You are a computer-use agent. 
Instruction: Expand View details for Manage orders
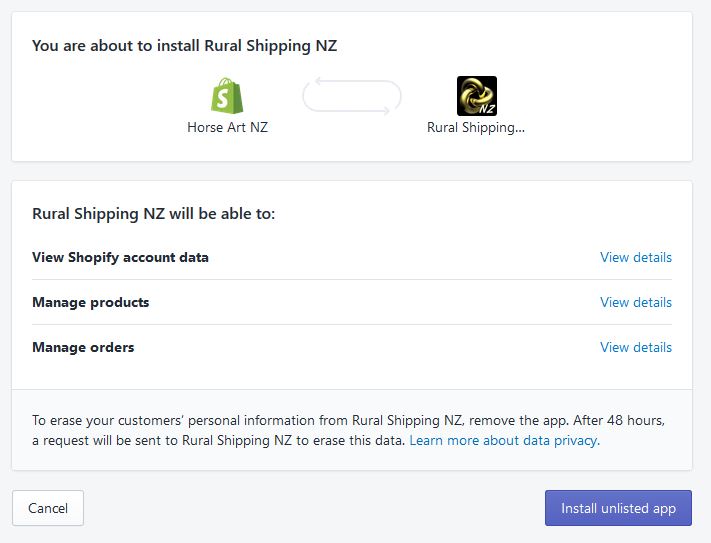tap(635, 347)
